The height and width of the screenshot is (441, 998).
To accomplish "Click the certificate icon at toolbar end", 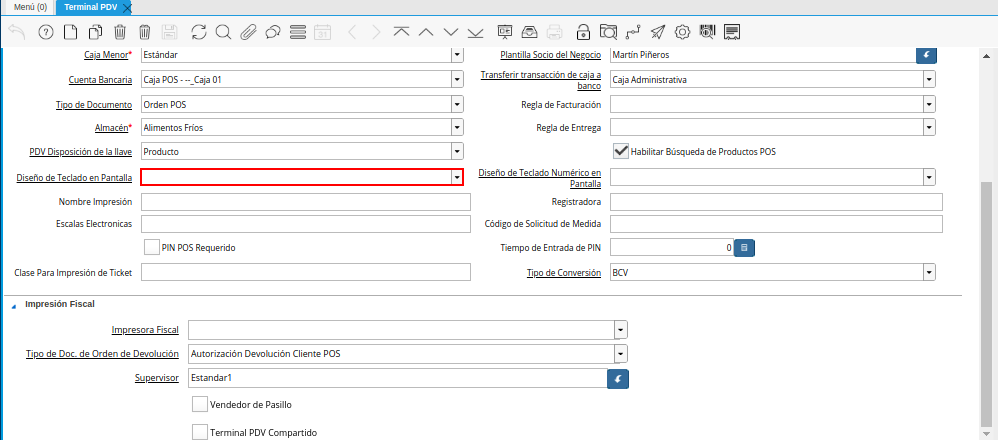I will 732,32.
